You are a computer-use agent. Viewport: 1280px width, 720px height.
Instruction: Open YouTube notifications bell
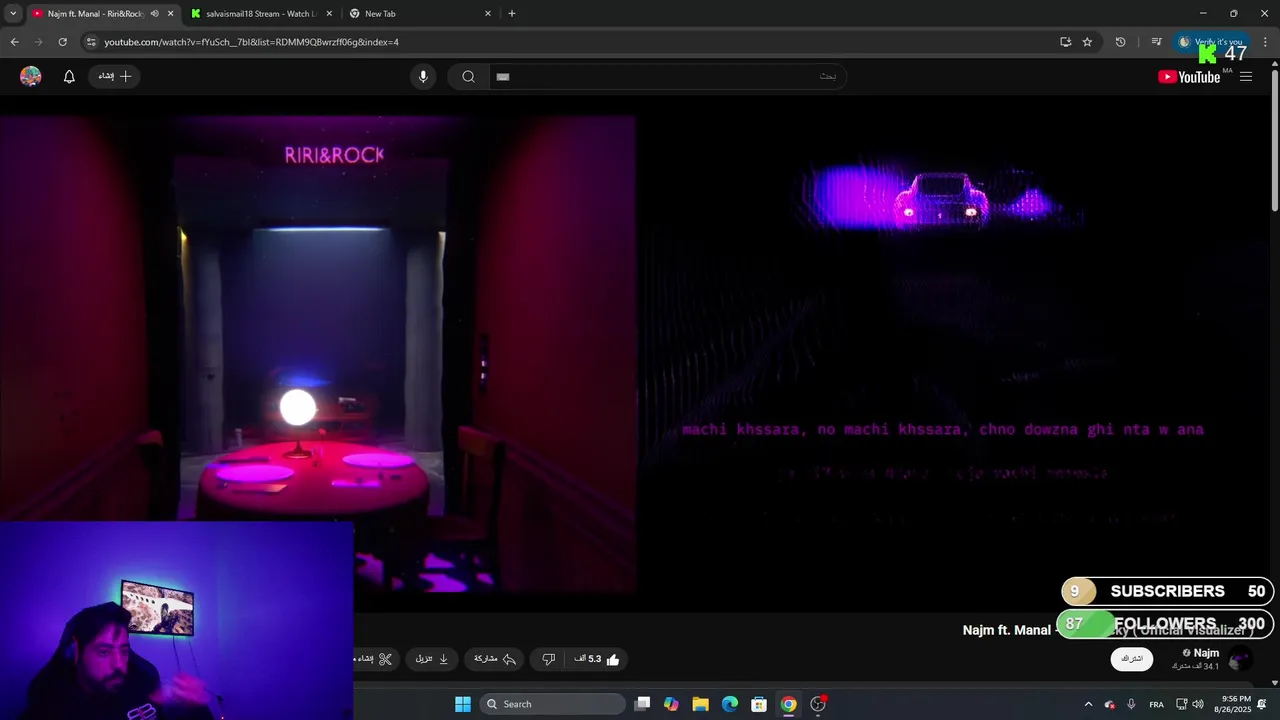pyautogui.click(x=69, y=76)
